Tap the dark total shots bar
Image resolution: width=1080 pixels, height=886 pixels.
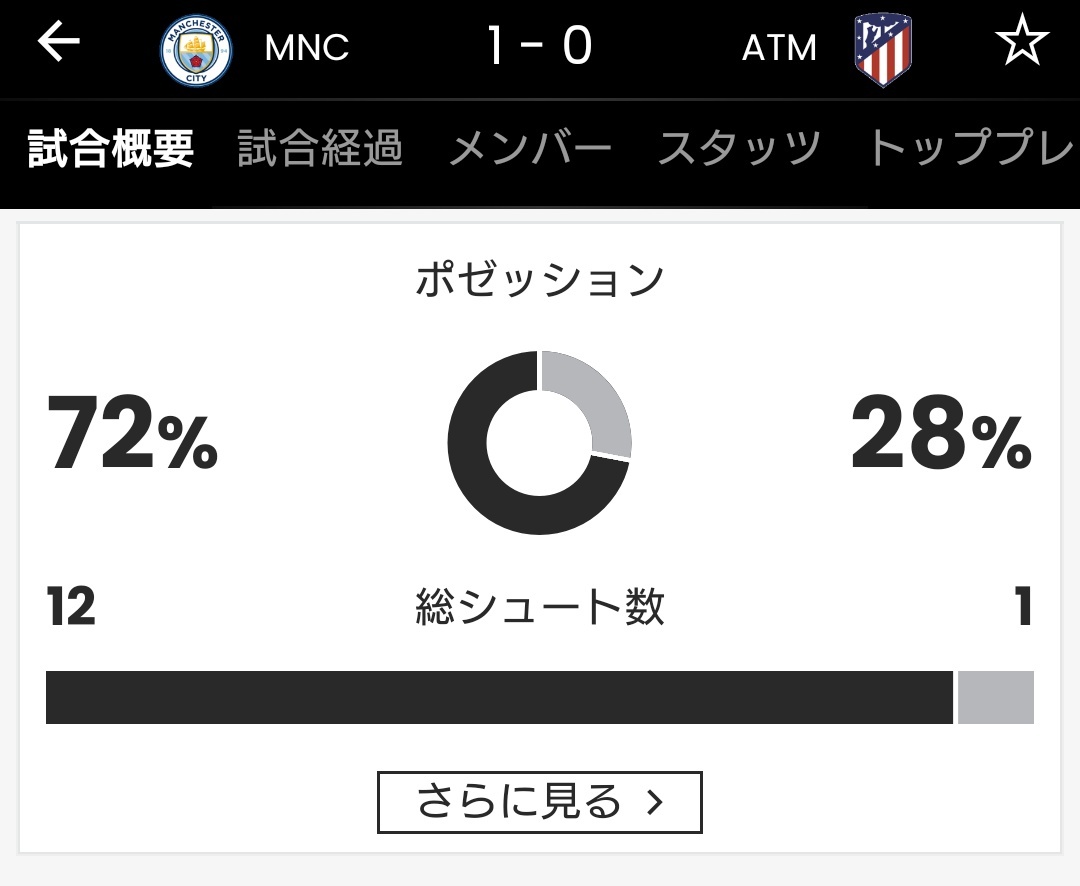click(x=499, y=697)
